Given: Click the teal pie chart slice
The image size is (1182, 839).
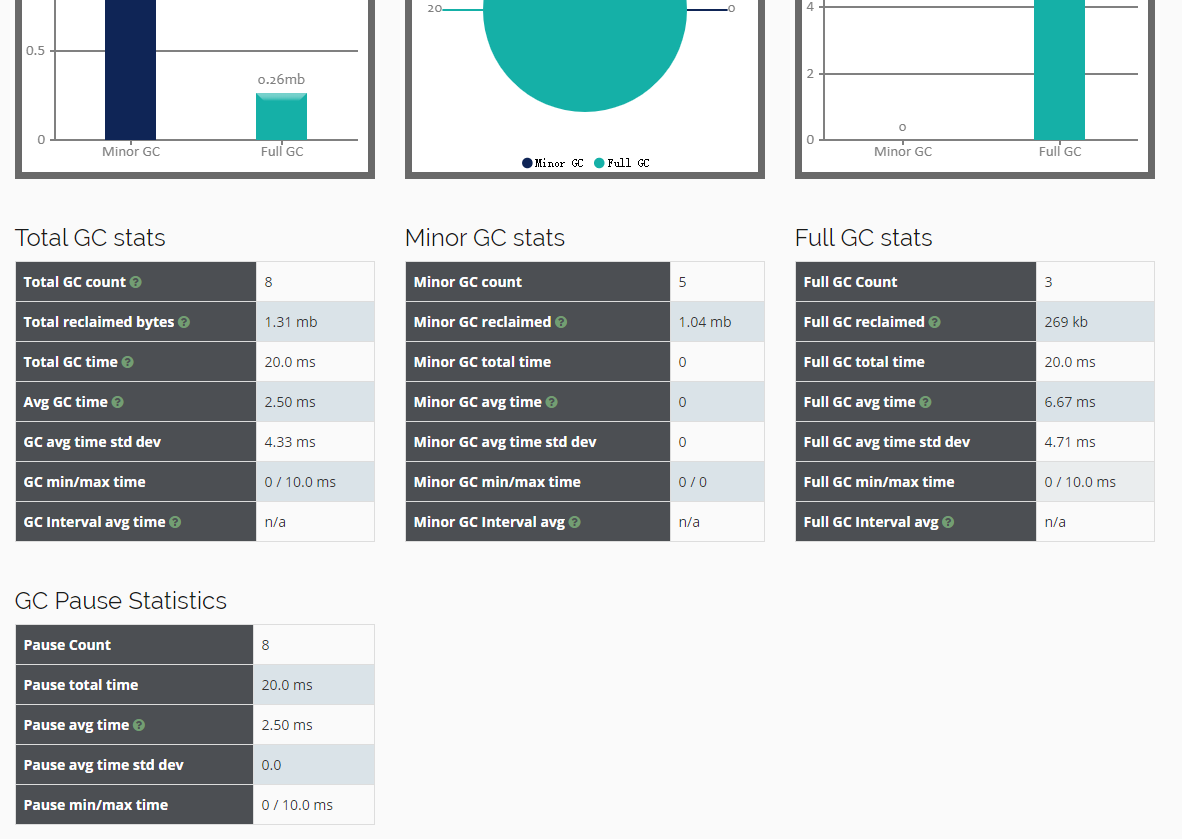Looking at the screenshot, I should (585, 45).
